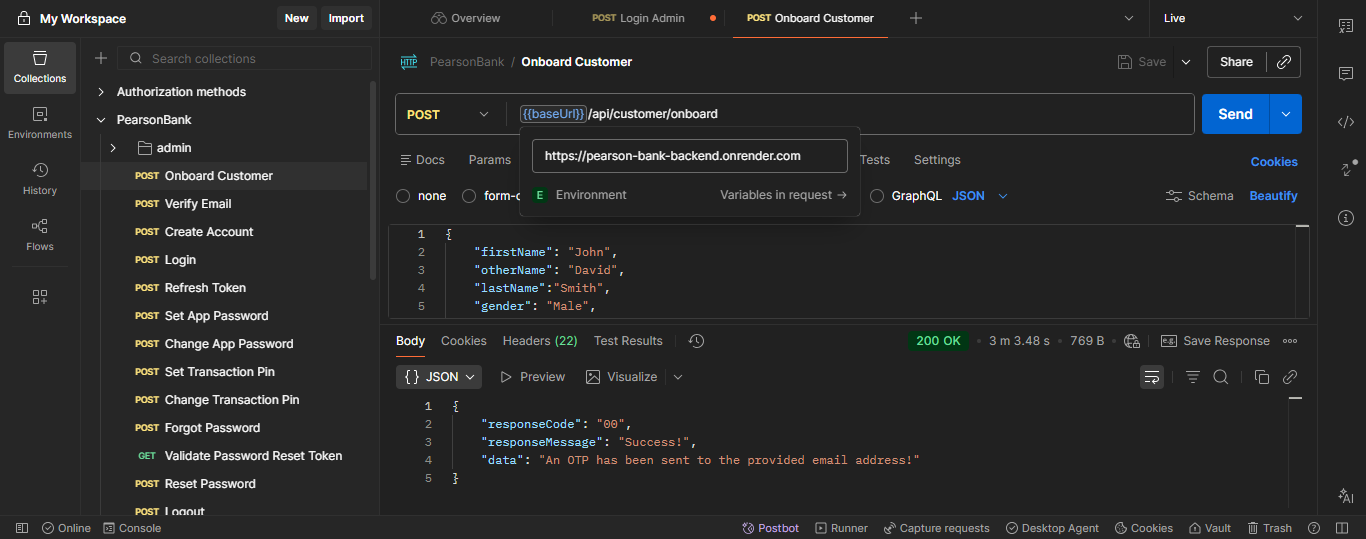Open the info icon in the right sidebar
This screenshot has height=539, width=1366.
pos(1345,217)
